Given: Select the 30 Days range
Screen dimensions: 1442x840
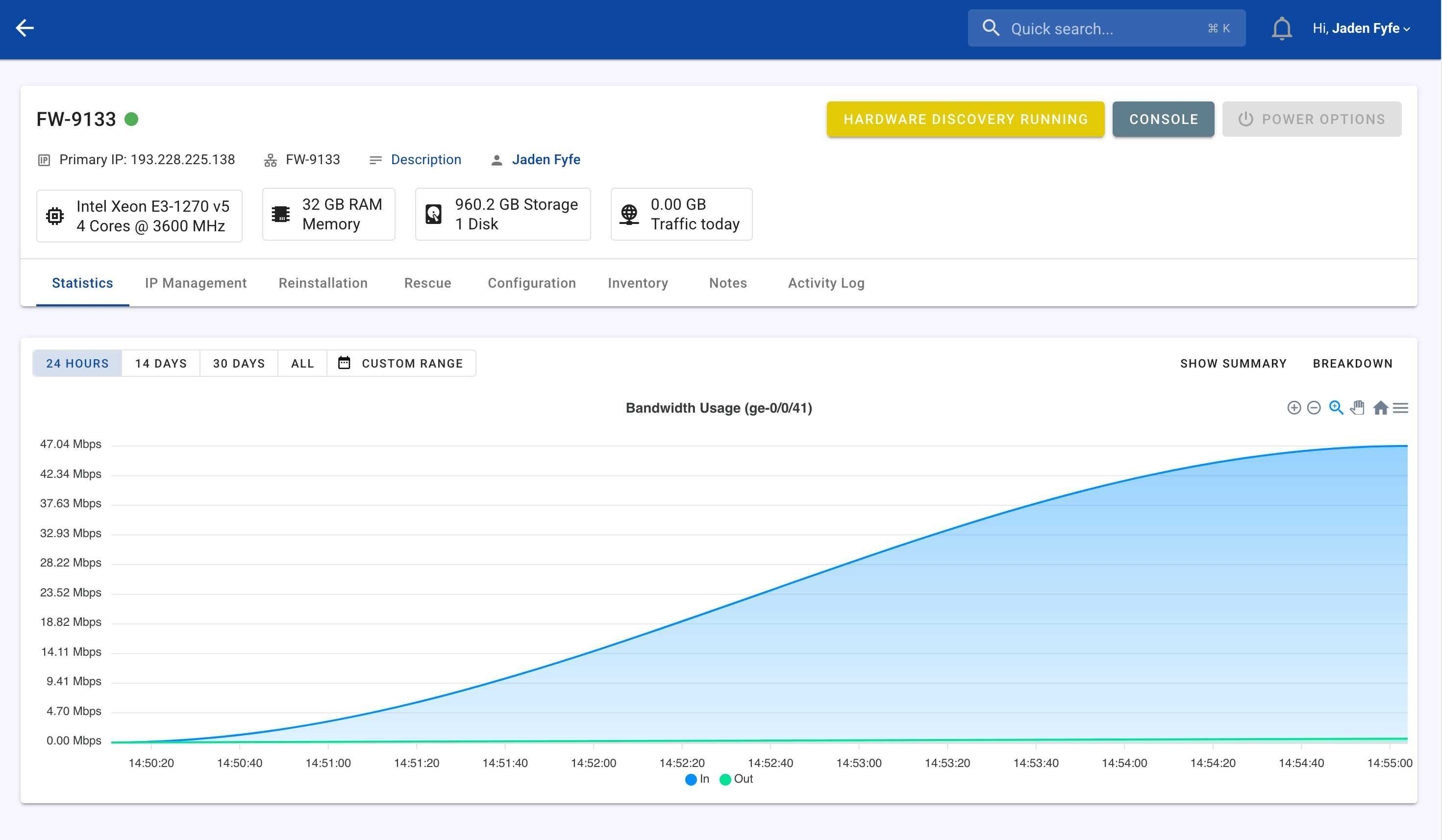Looking at the screenshot, I should click(239, 363).
